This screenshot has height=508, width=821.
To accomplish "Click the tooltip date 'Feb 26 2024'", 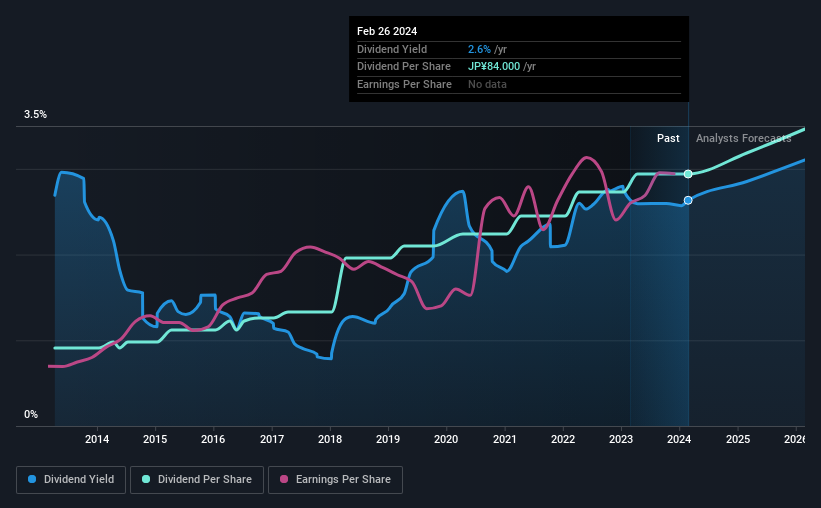I will (387, 31).
